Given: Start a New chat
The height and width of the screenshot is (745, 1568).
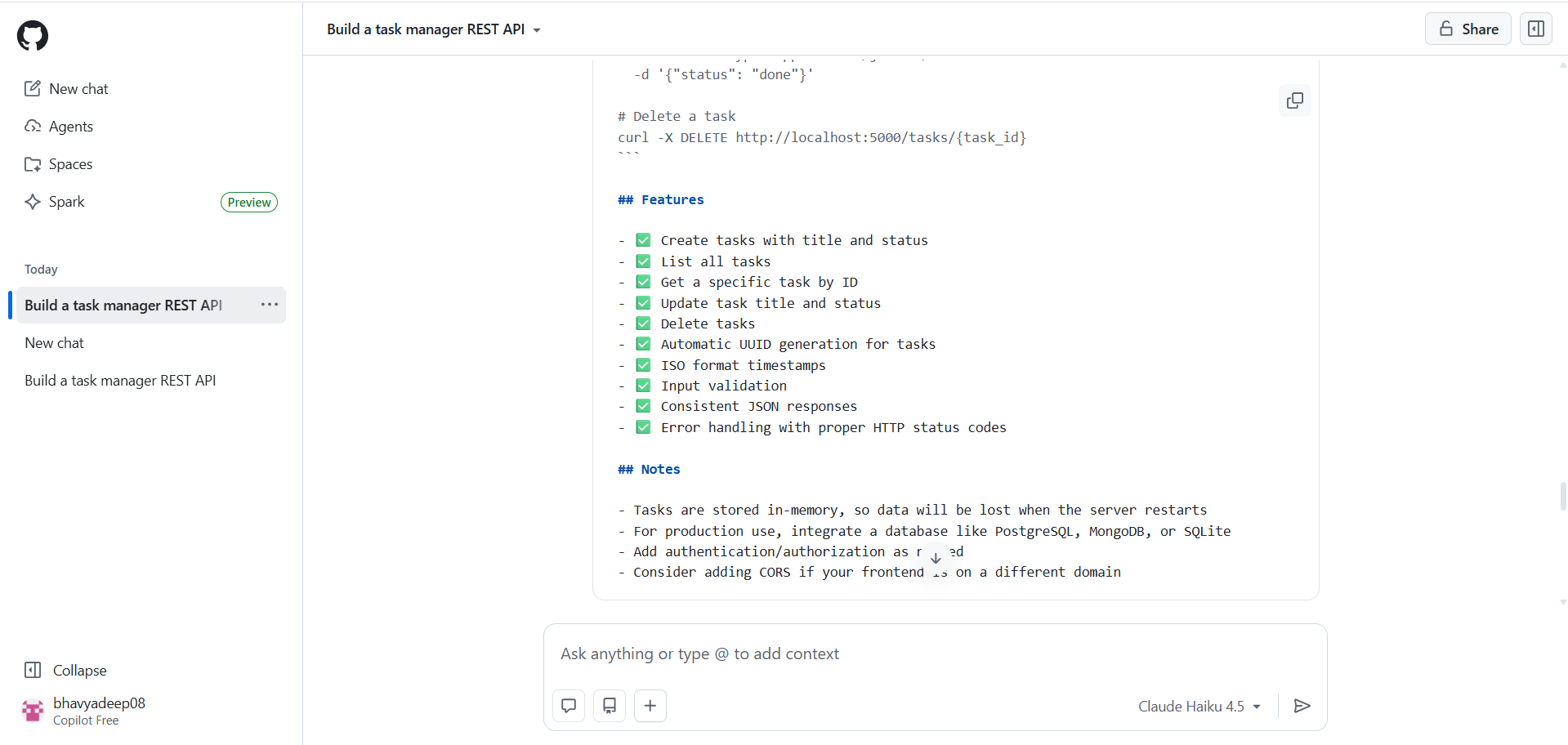Looking at the screenshot, I should point(78,88).
